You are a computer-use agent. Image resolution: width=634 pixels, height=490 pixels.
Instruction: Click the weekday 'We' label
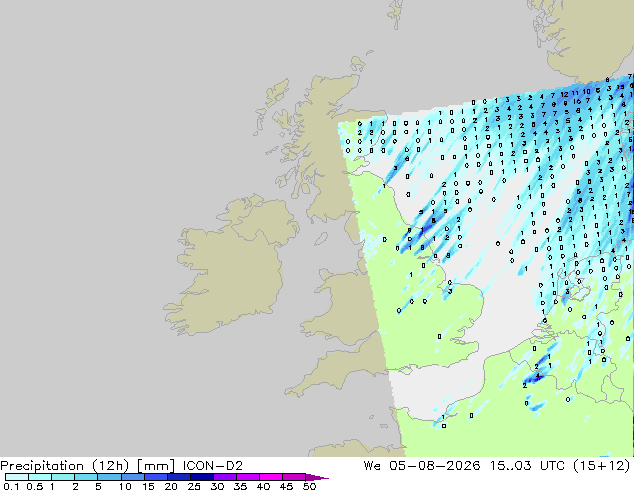pyautogui.click(x=372, y=466)
